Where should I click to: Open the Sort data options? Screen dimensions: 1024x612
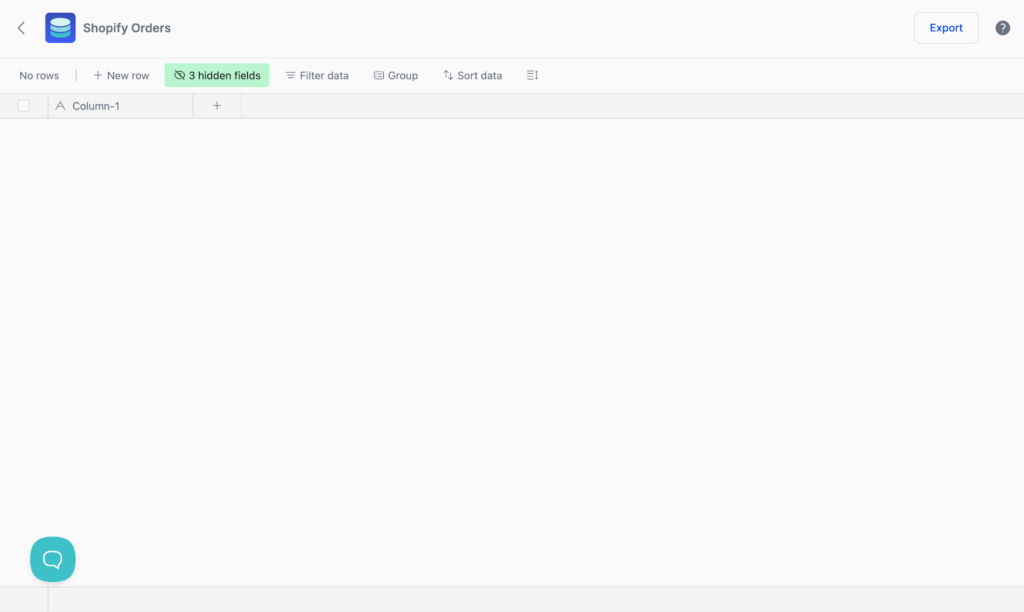tap(472, 75)
